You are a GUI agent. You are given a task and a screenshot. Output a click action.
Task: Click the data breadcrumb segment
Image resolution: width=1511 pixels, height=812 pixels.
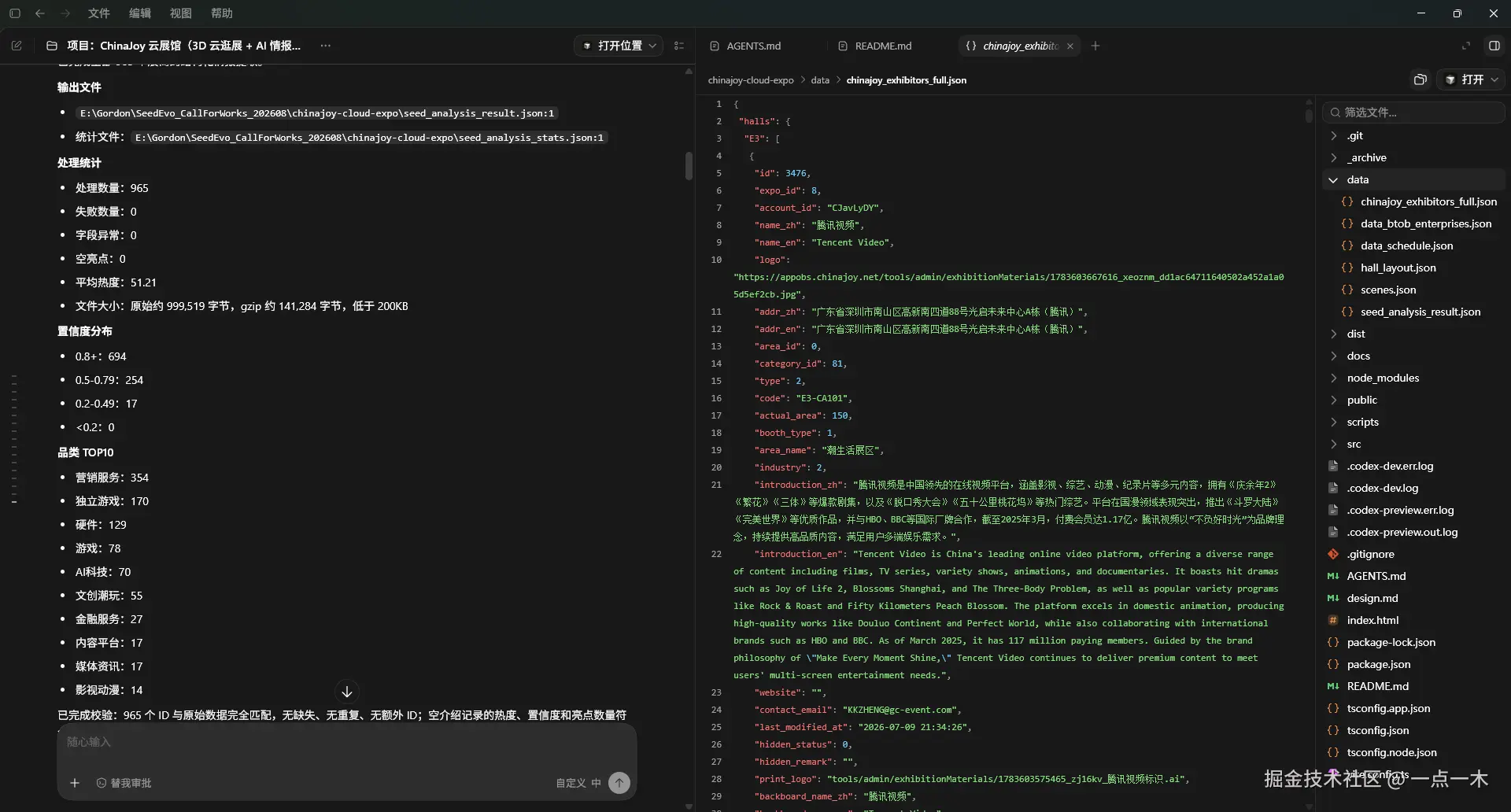(820, 80)
